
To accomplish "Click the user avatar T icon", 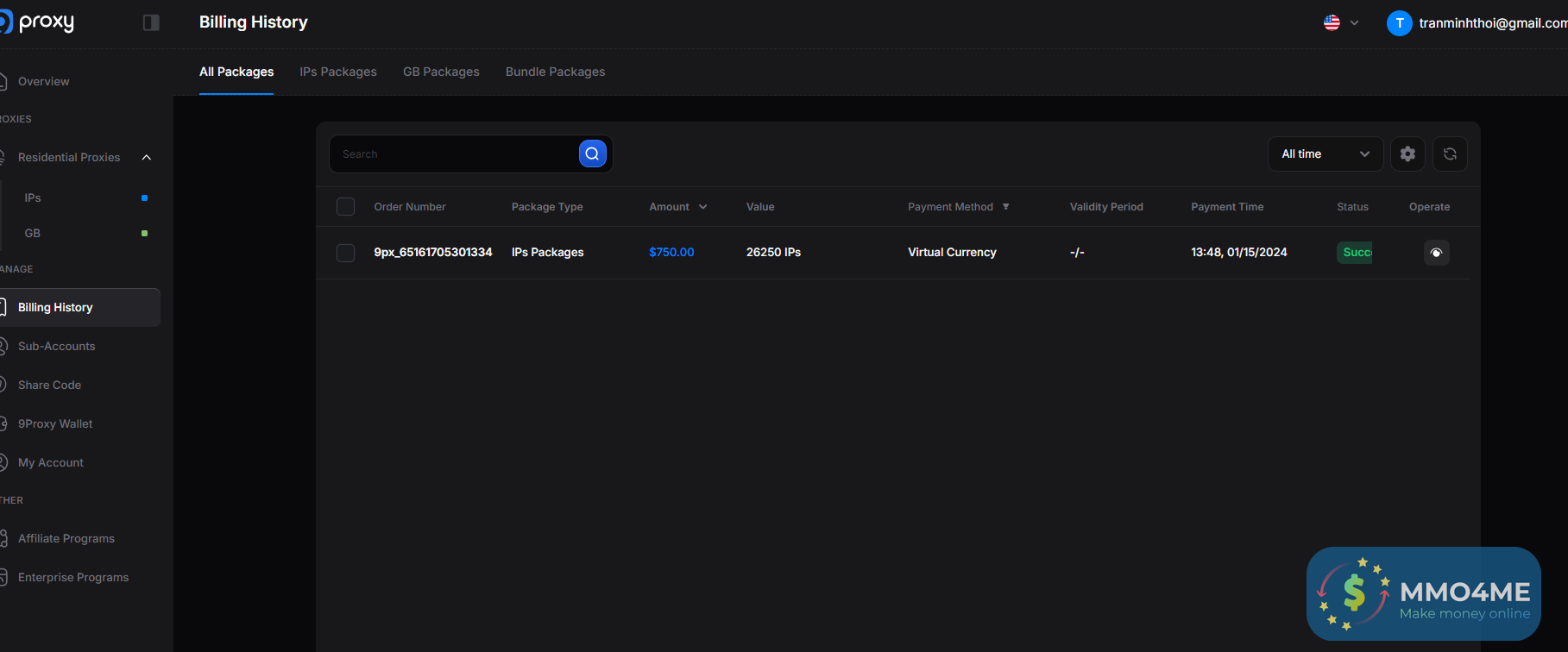I will click(x=1399, y=23).
